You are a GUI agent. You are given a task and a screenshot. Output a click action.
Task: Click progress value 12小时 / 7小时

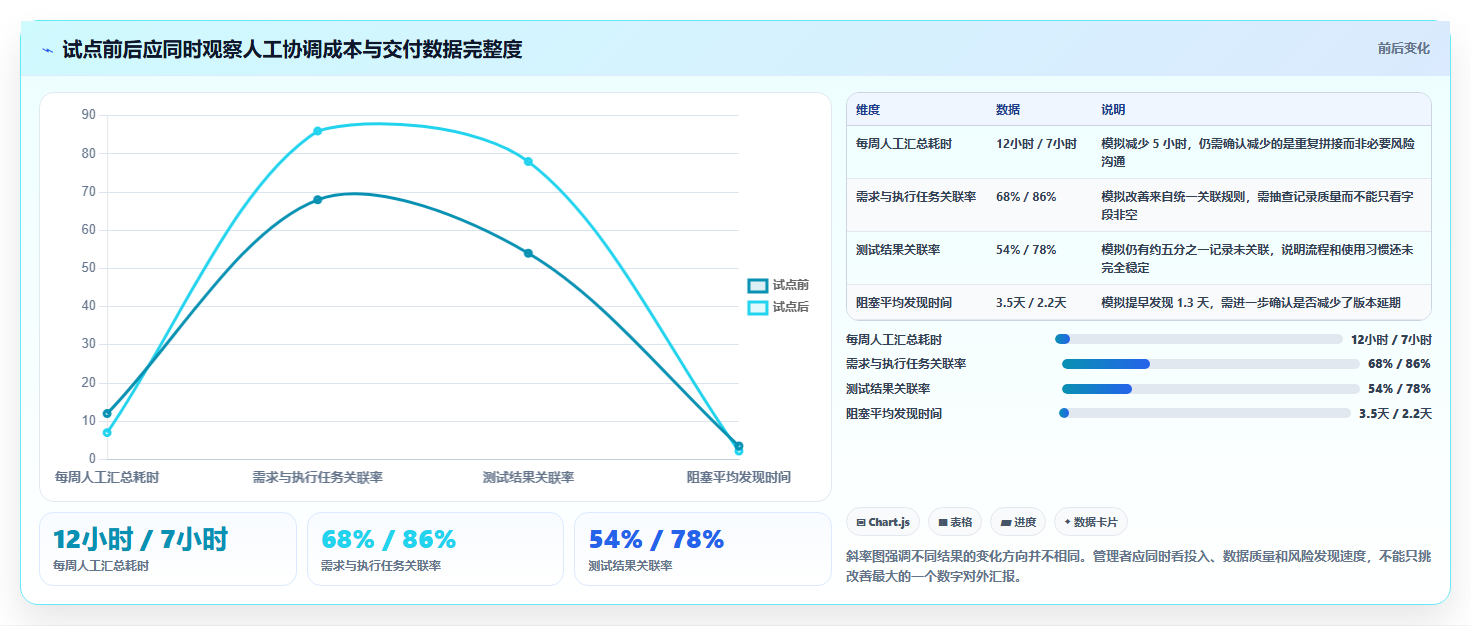point(1391,340)
